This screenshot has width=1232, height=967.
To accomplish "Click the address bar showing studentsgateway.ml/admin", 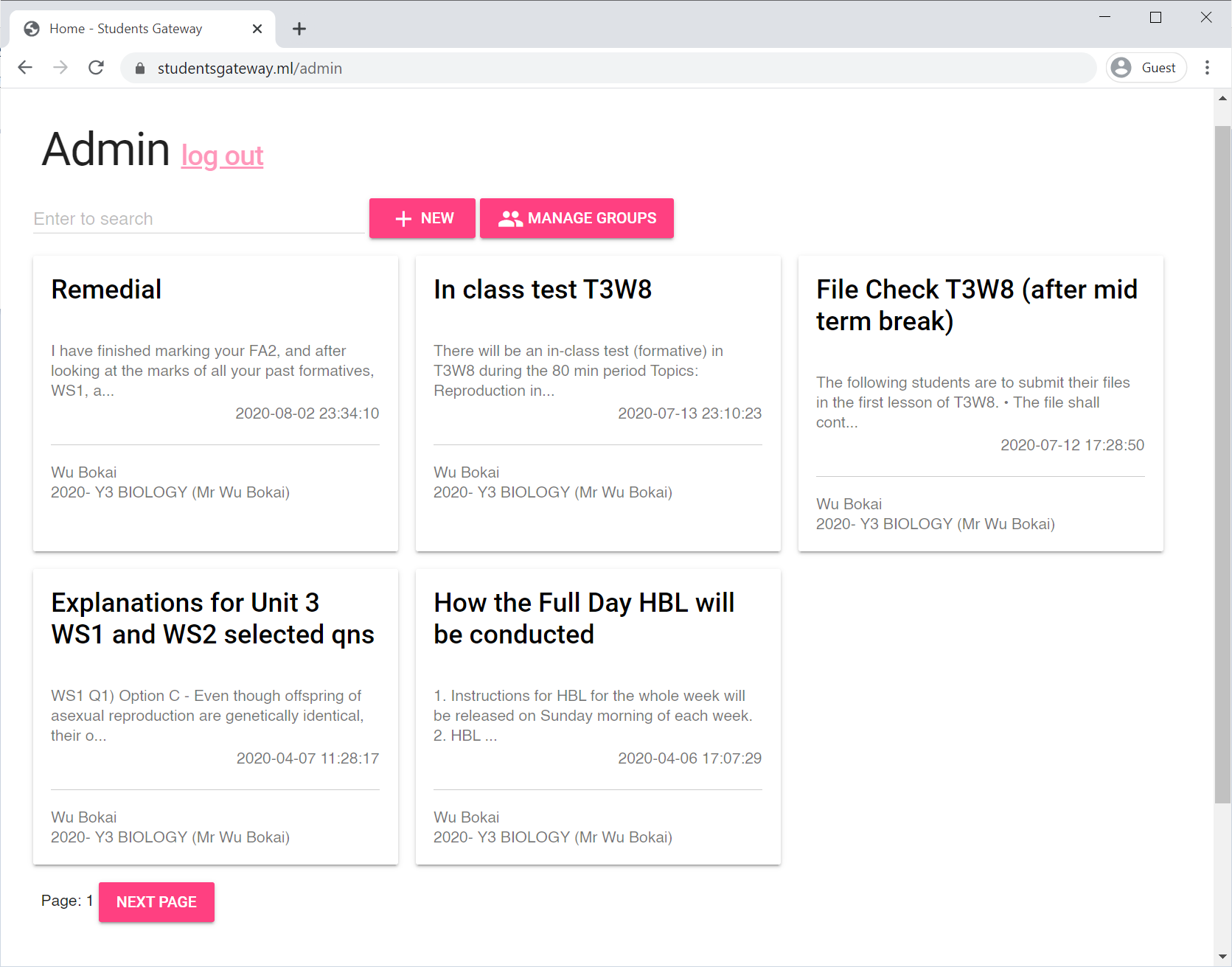I will [x=609, y=69].
